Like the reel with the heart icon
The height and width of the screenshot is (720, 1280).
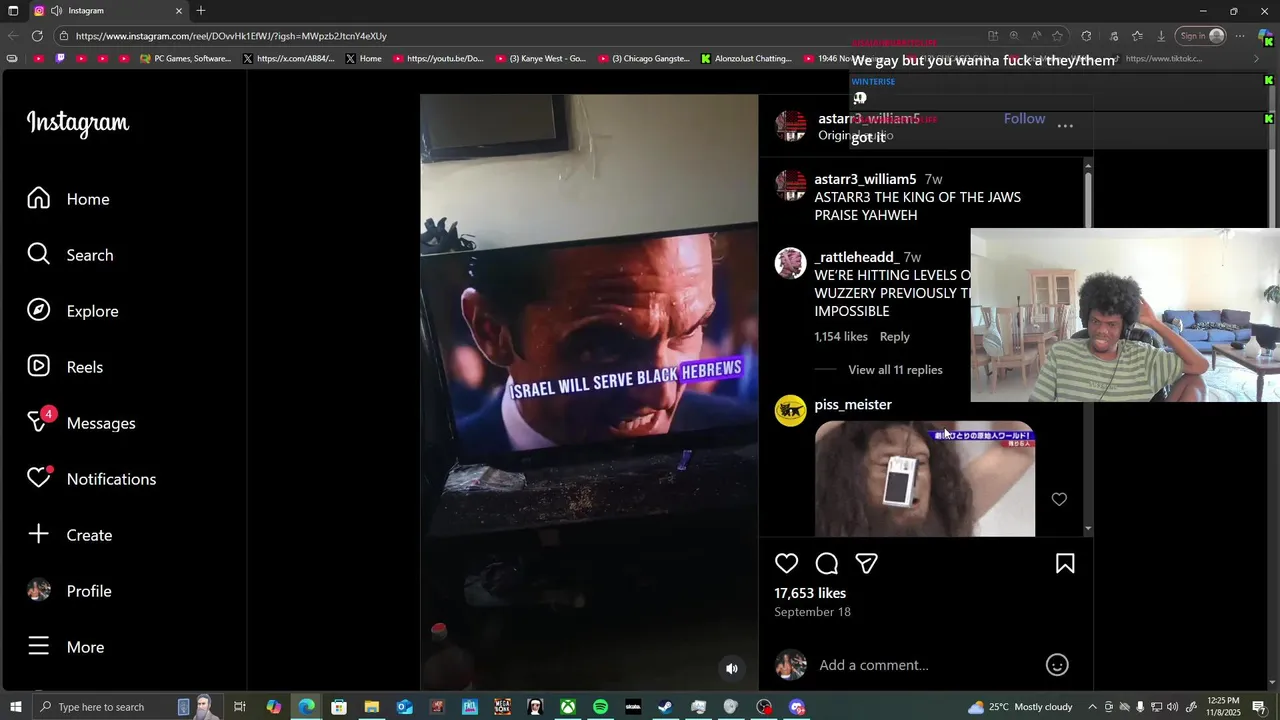click(x=787, y=564)
